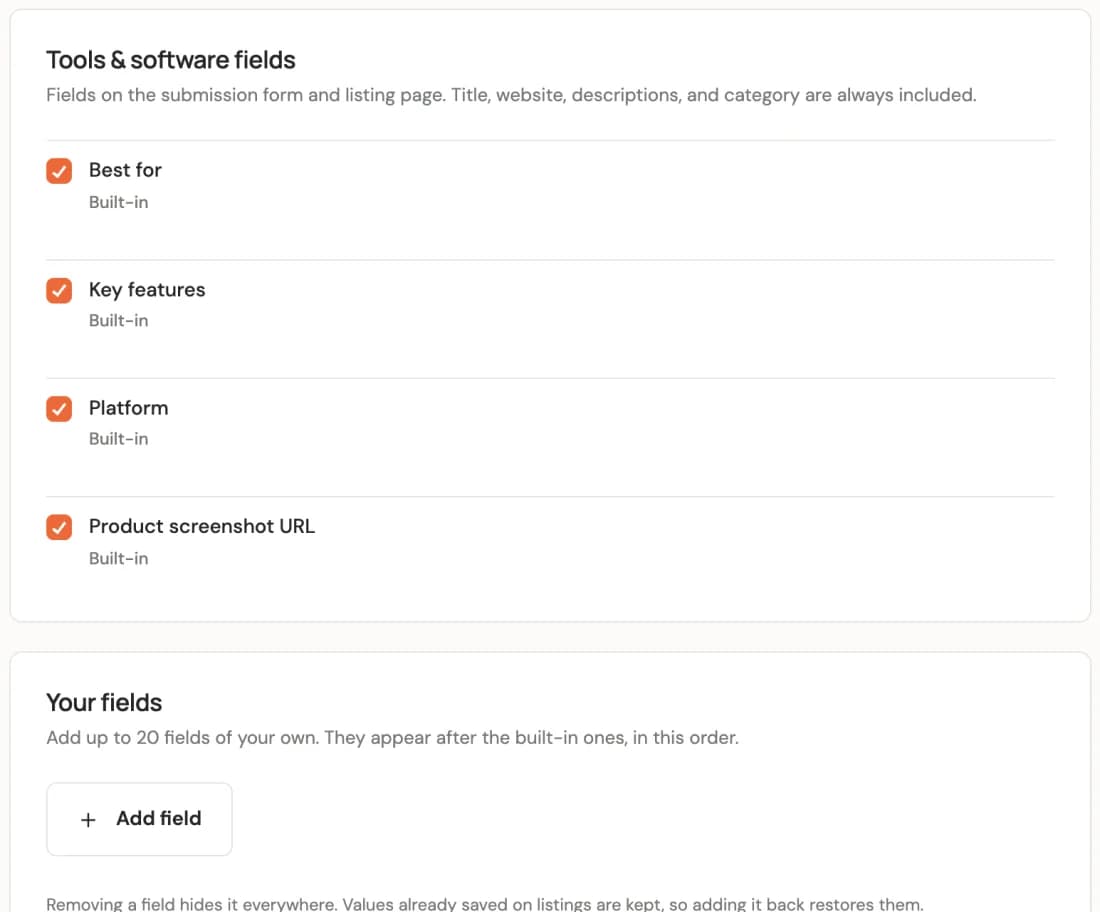This screenshot has height=912, width=1100.
Task: Select the Best for label text
Action: coord(125,170)
